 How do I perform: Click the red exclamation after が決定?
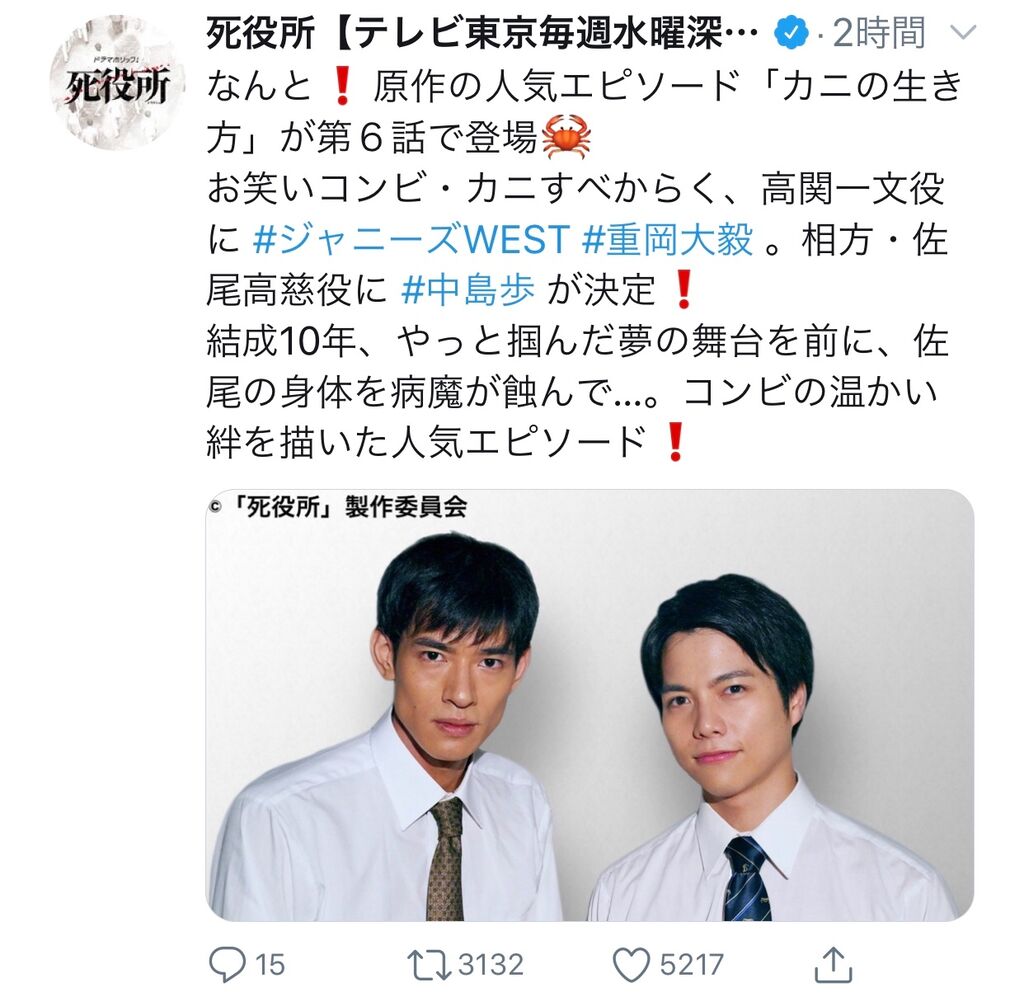click(x=683, y=290)
